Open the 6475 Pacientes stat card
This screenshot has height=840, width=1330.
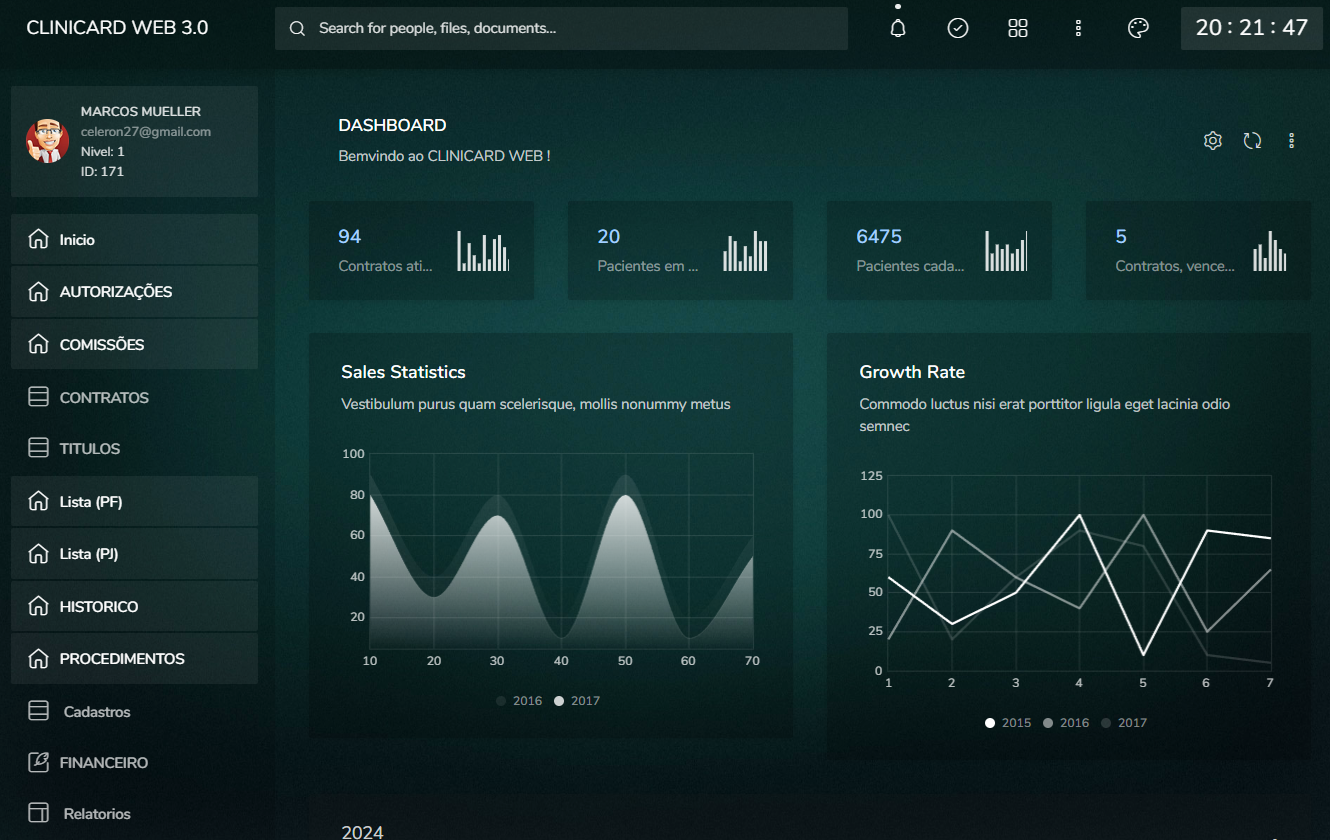(938, 250)
